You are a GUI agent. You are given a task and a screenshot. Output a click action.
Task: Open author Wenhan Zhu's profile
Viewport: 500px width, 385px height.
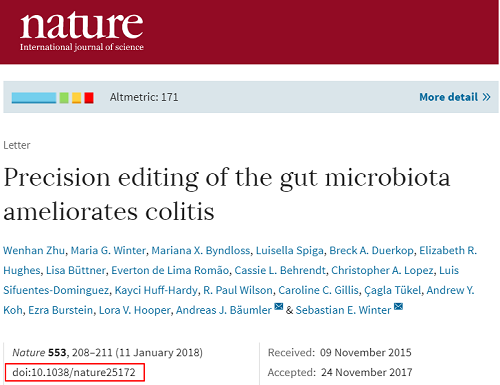click(34, 250)
